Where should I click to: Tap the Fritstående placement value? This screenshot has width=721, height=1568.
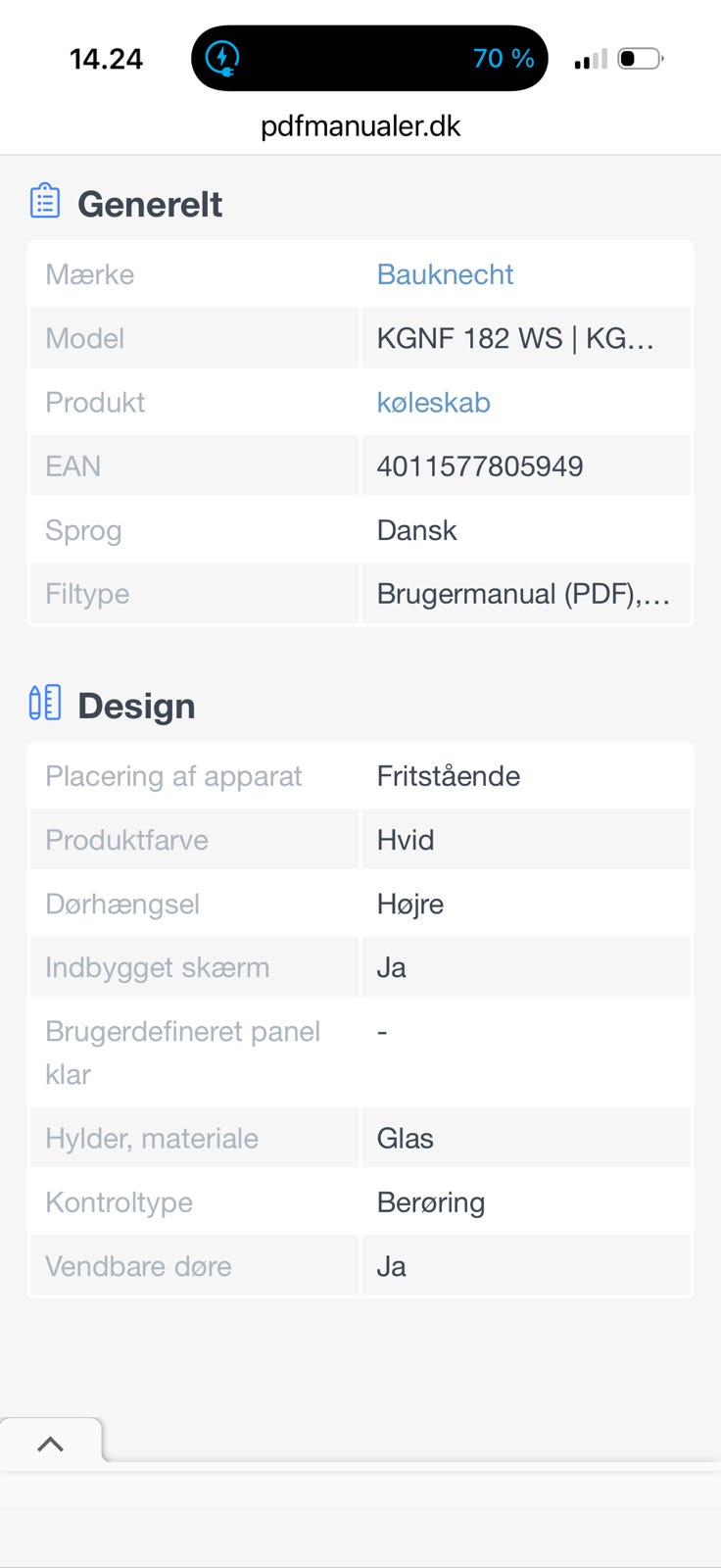pos(449,776)
